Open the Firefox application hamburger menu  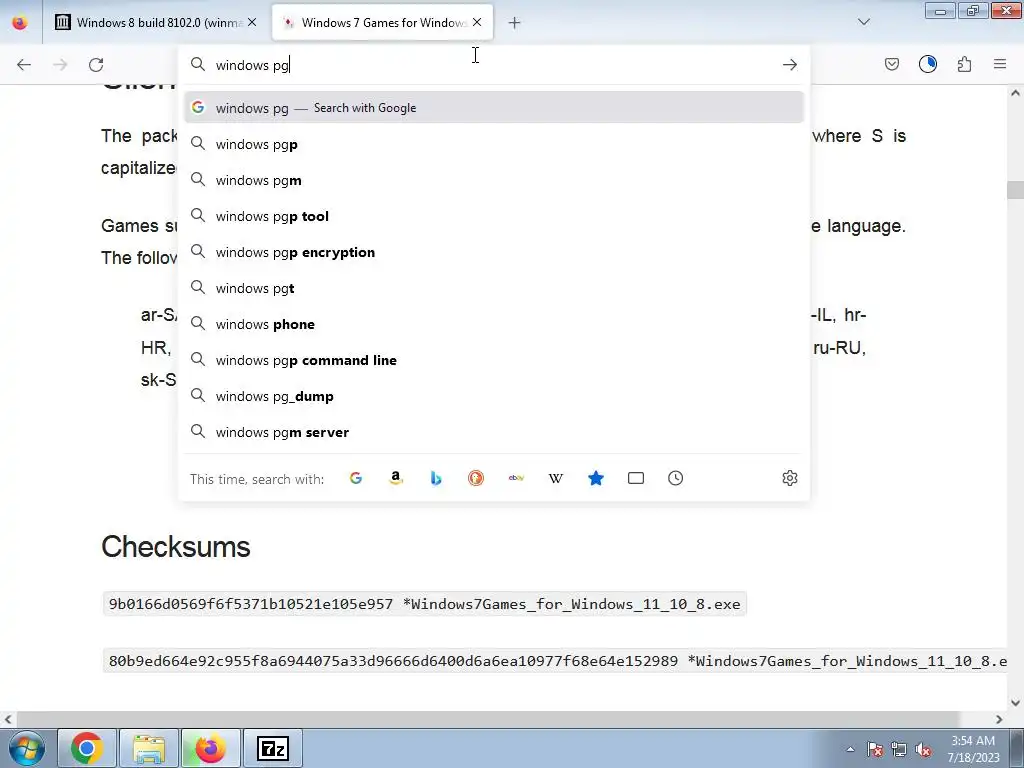coord(1000,64)
